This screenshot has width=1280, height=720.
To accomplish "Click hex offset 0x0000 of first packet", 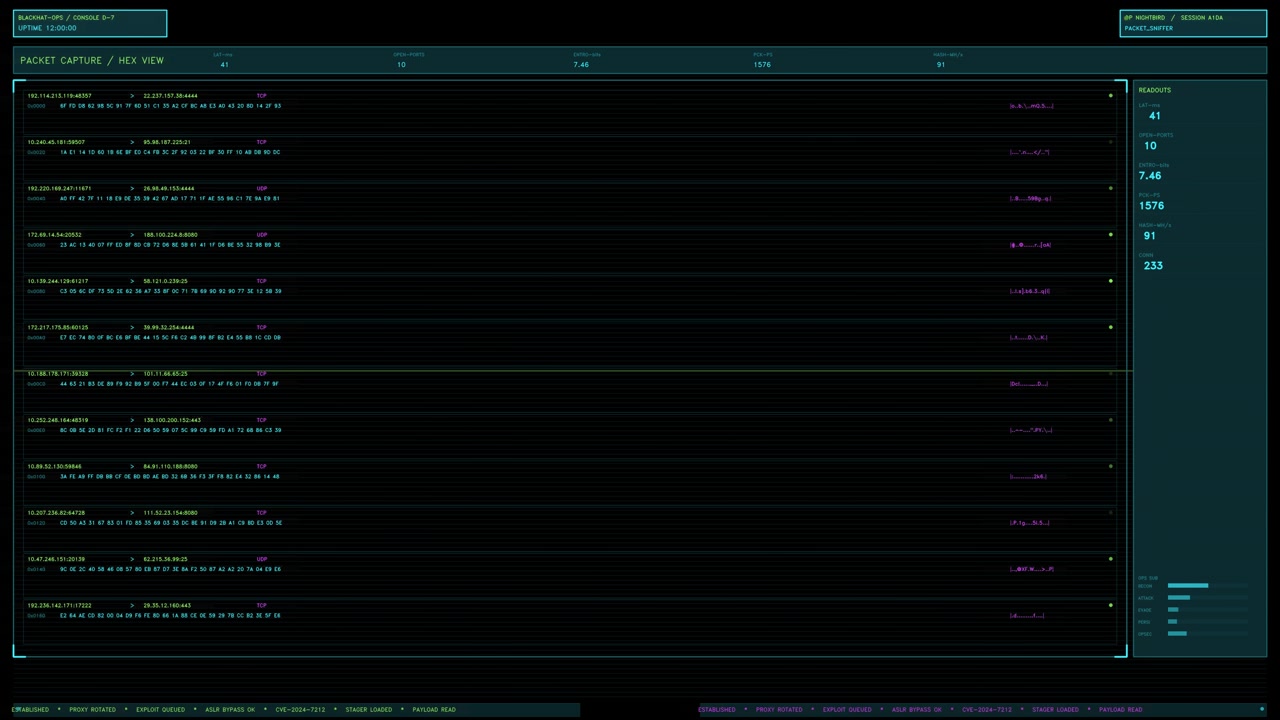I will tap(36, 106).
